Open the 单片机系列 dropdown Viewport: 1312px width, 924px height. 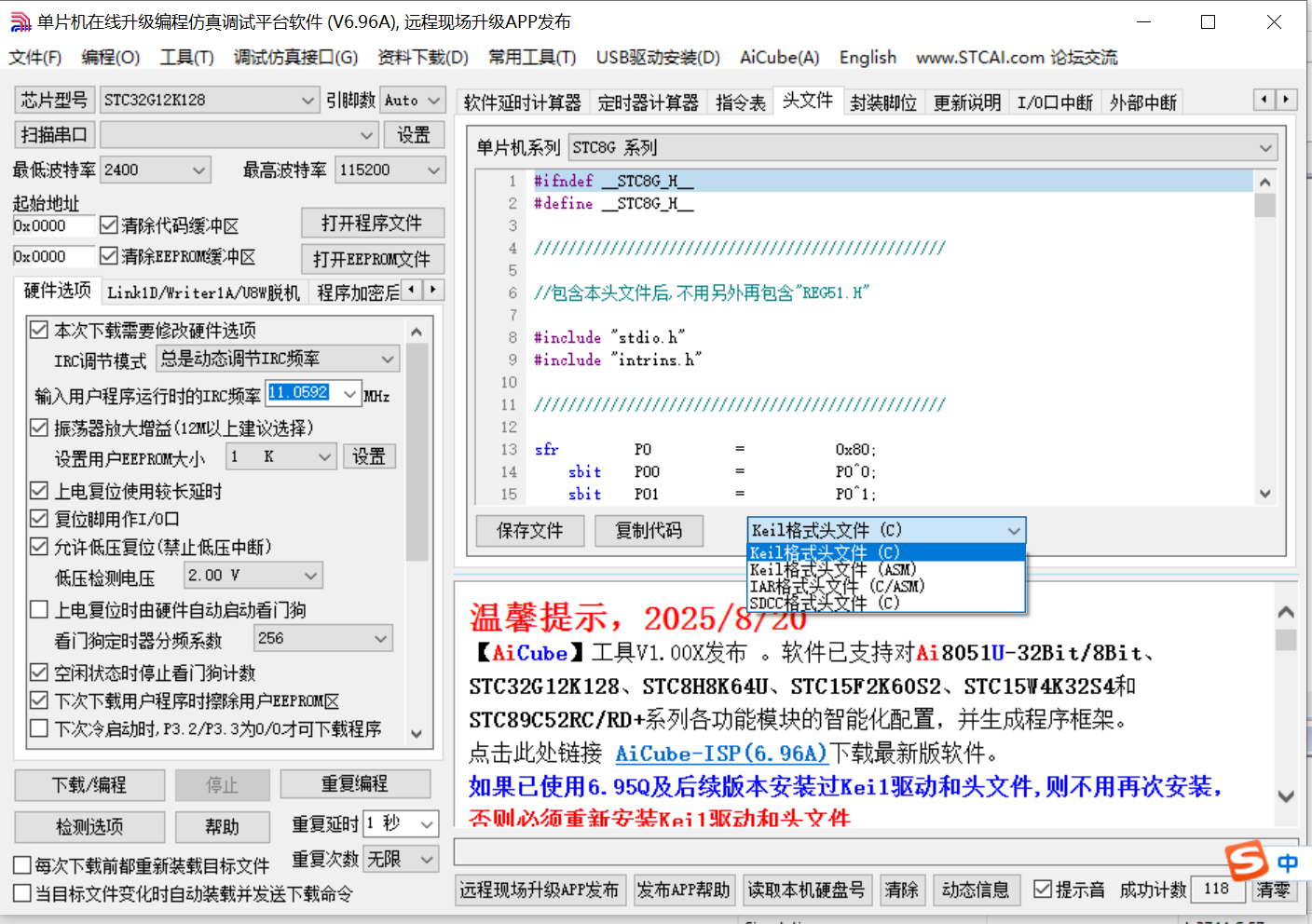[1265, 146]
